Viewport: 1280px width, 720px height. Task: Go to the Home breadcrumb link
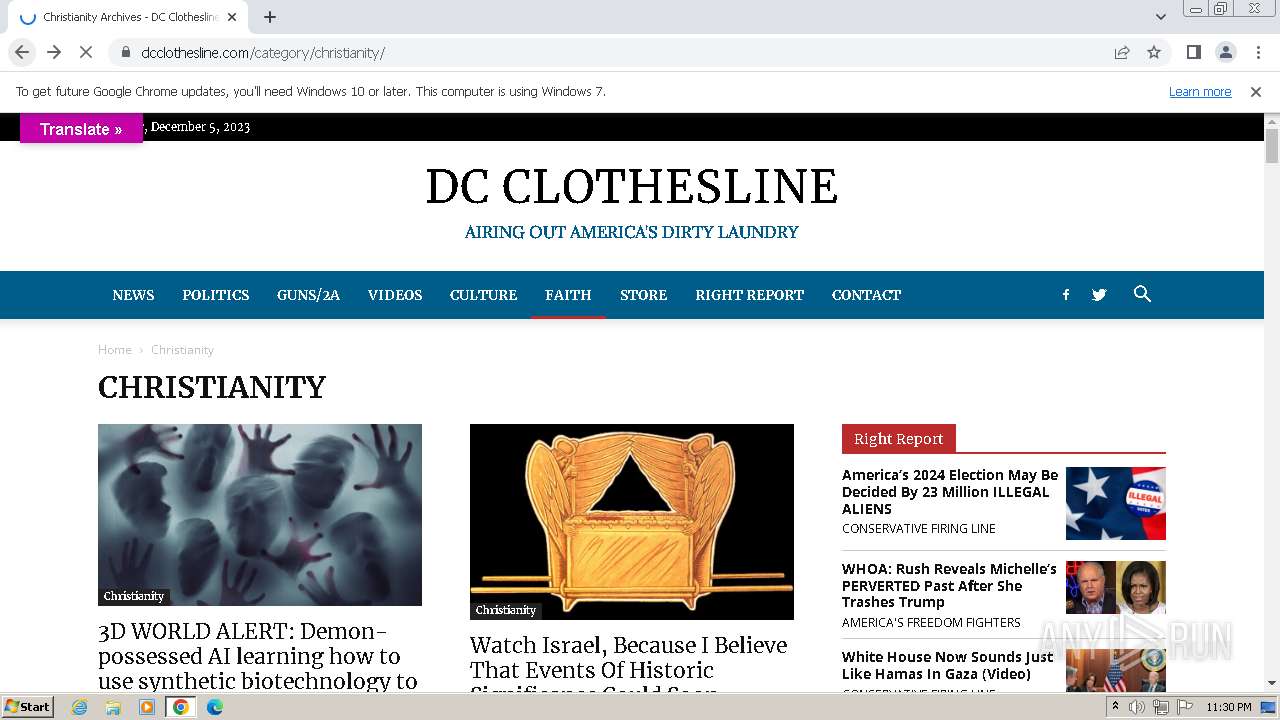[115, 350]
